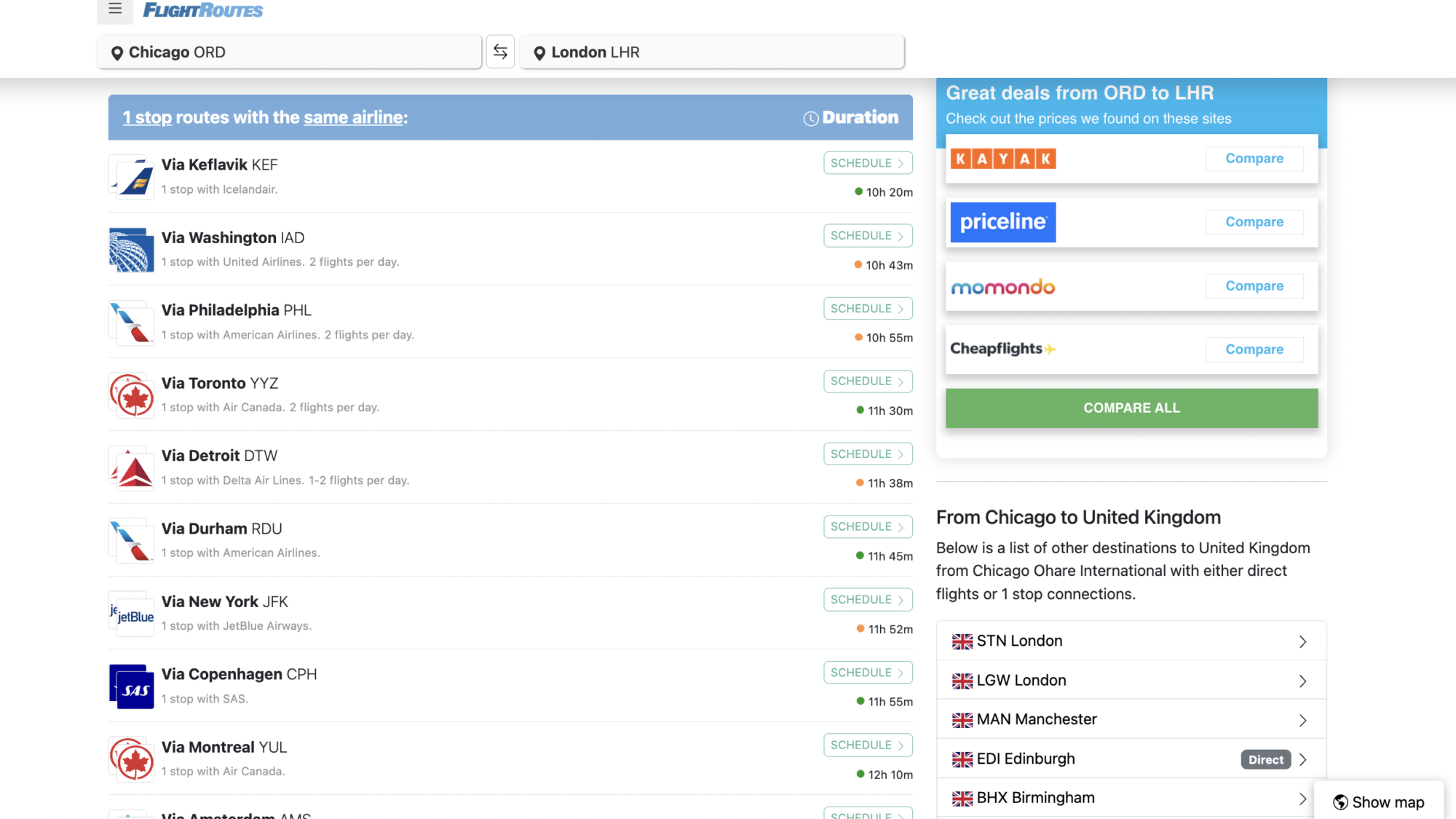Click the priceline logo
The image size is (1456, 819).
point(1003,222)
